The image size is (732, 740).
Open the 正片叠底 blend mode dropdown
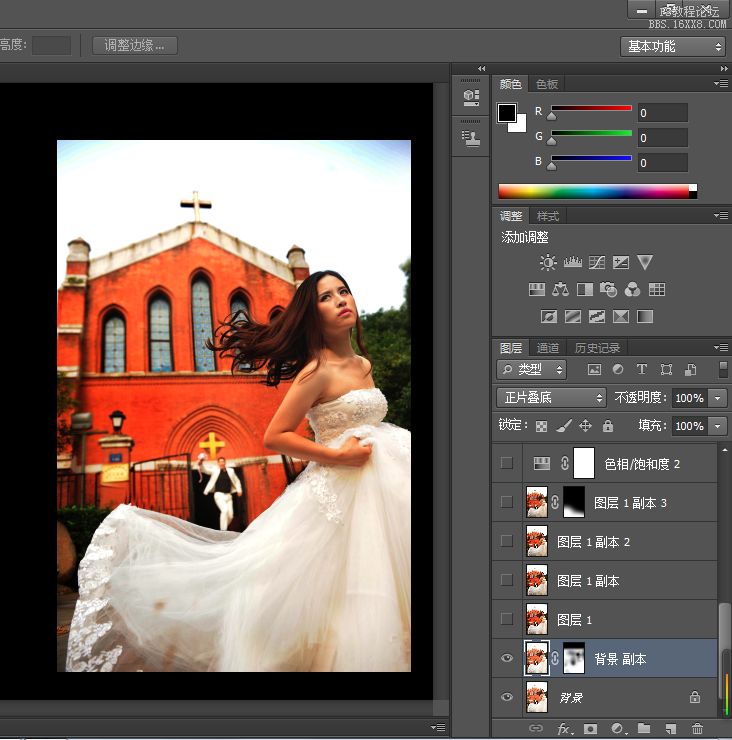coord(551,397)
